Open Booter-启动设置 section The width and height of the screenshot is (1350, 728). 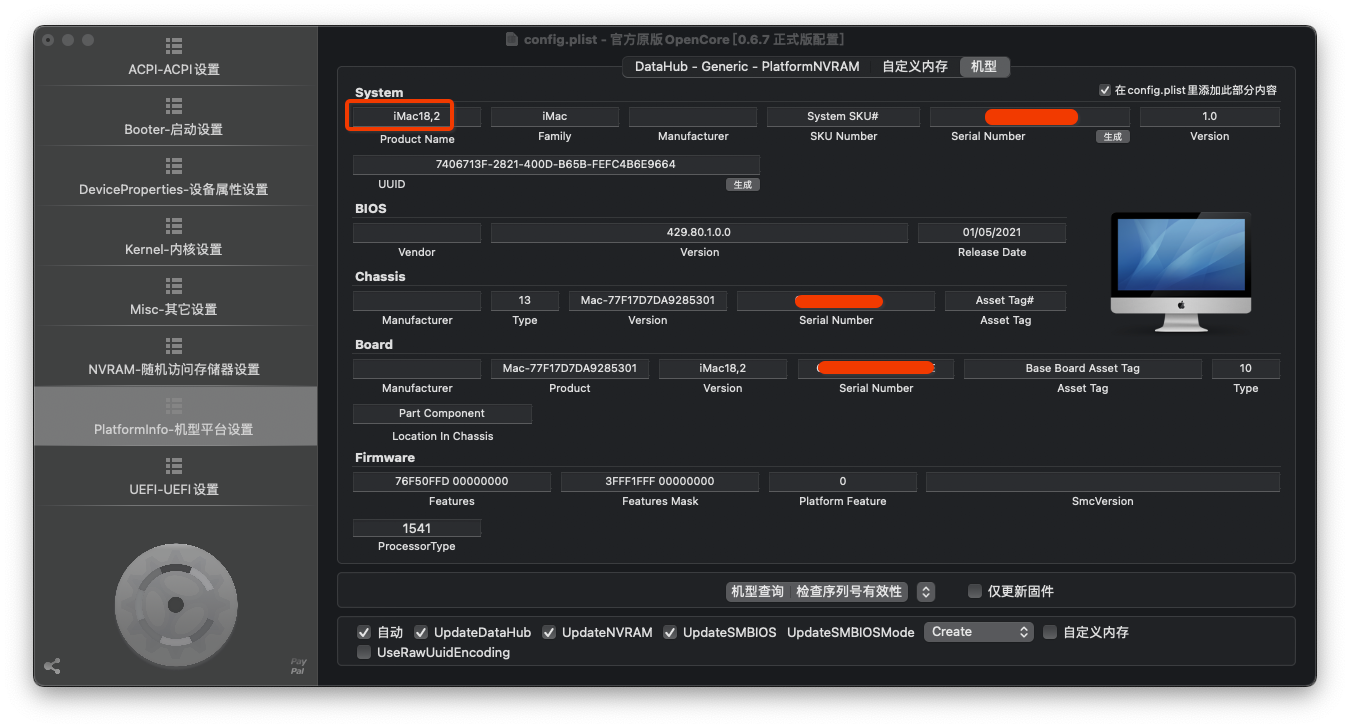(174, 117)
